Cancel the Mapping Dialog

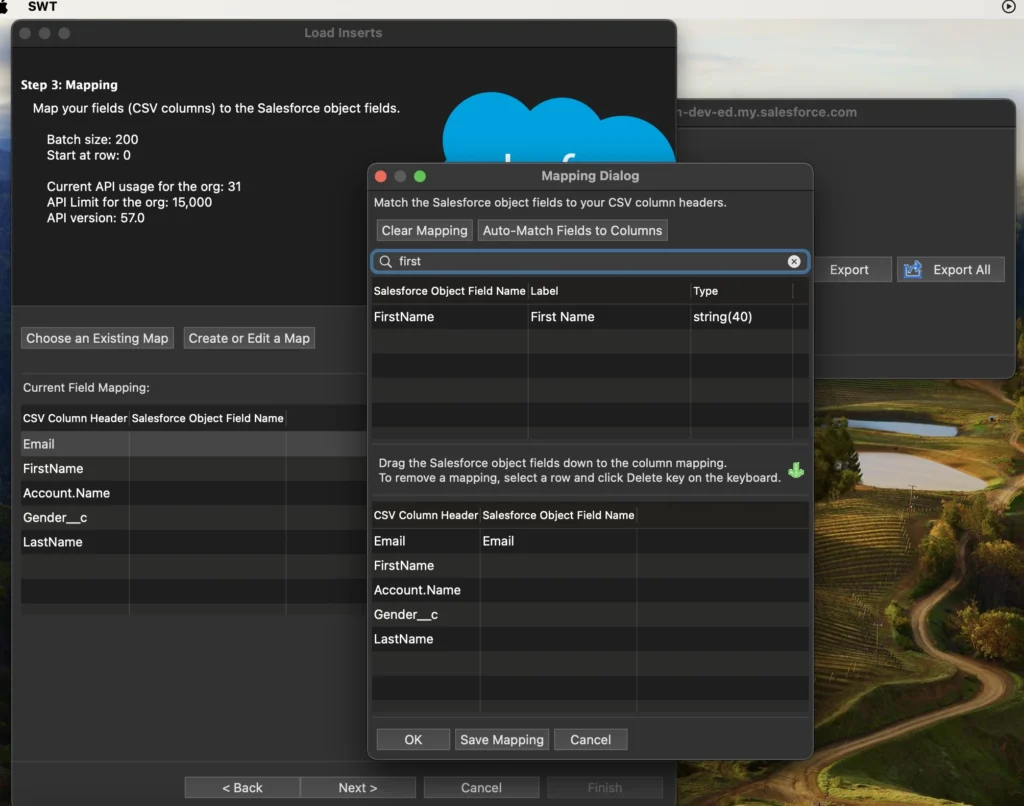(x=590, y=739)
